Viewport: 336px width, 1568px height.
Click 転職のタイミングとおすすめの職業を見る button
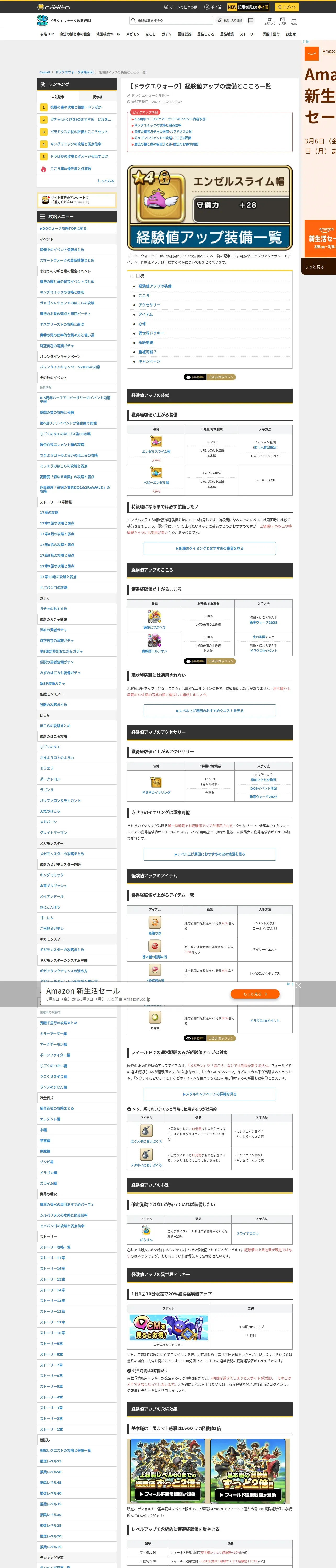[x=210, y=549]
